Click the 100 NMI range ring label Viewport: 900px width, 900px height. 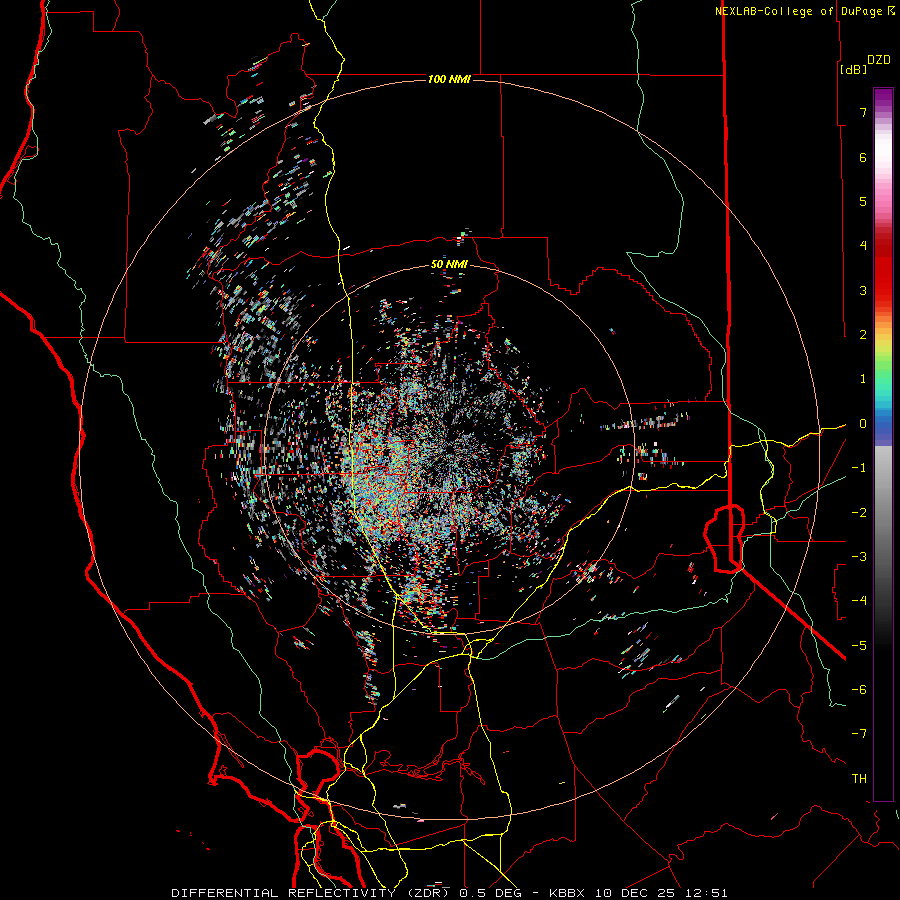point(449,79)
